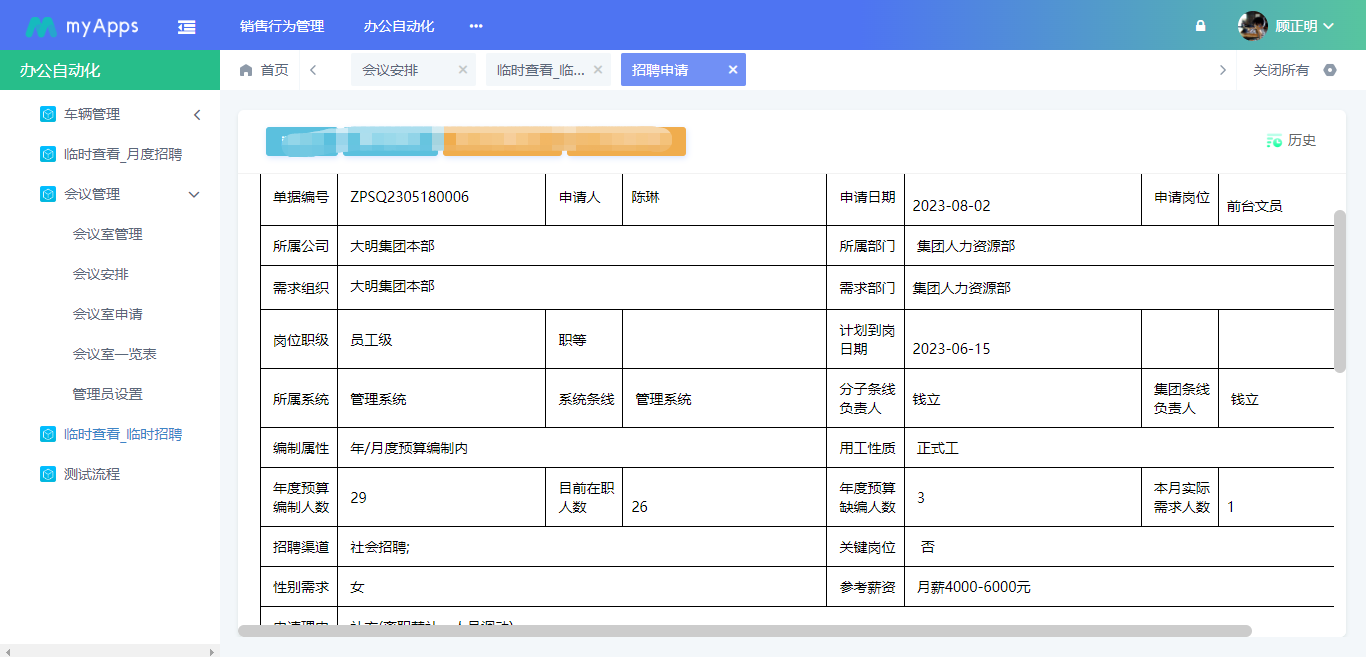Open the ... overflow menu in top bar

coord(475,25)
